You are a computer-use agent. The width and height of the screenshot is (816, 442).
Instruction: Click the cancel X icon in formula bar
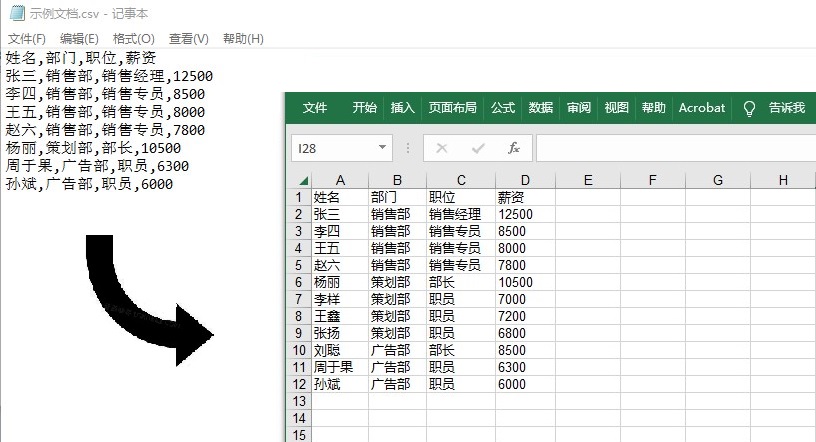(441, 148)
